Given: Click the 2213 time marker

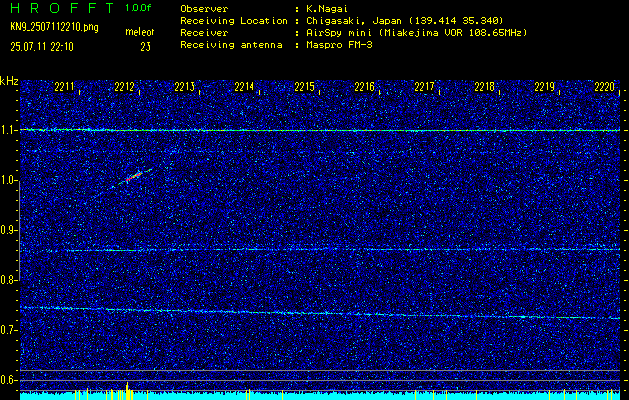Looking at the screenshot, I should [185, 87].
